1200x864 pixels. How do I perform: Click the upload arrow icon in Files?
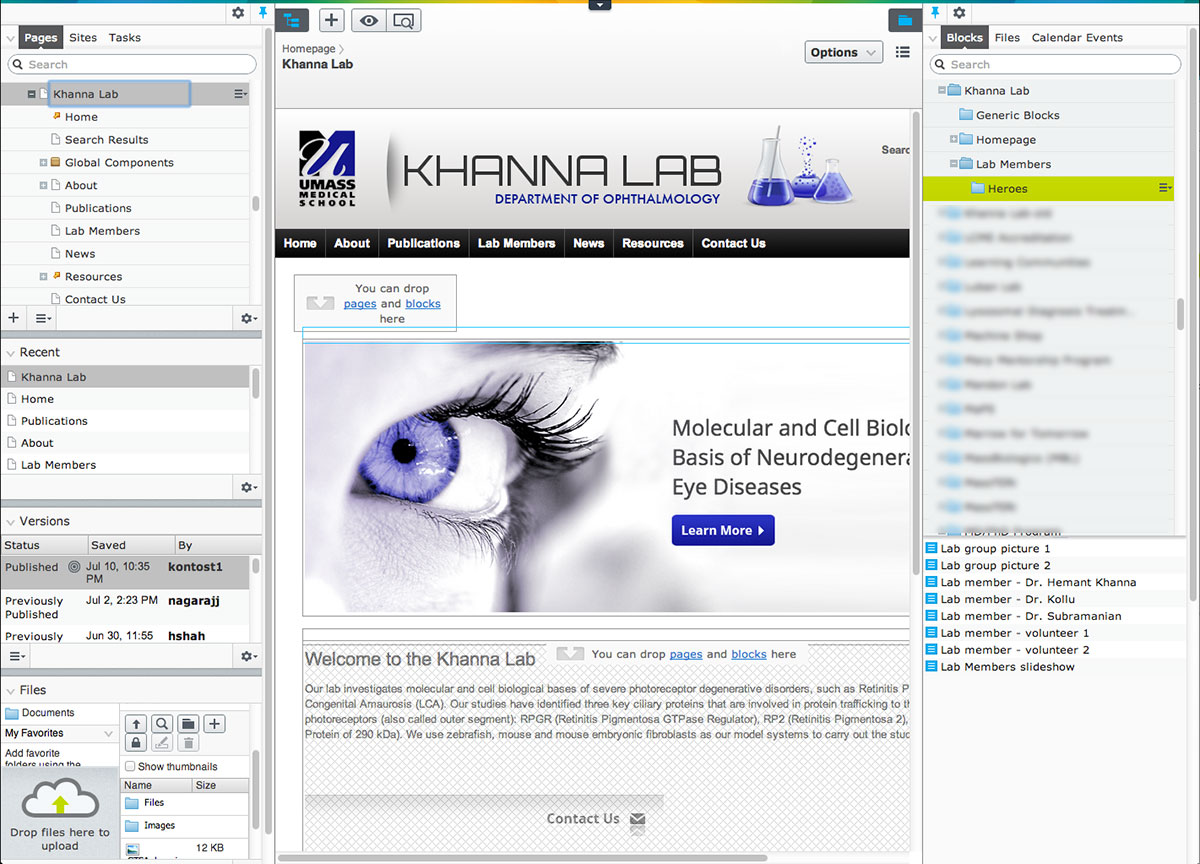point(135,724)
